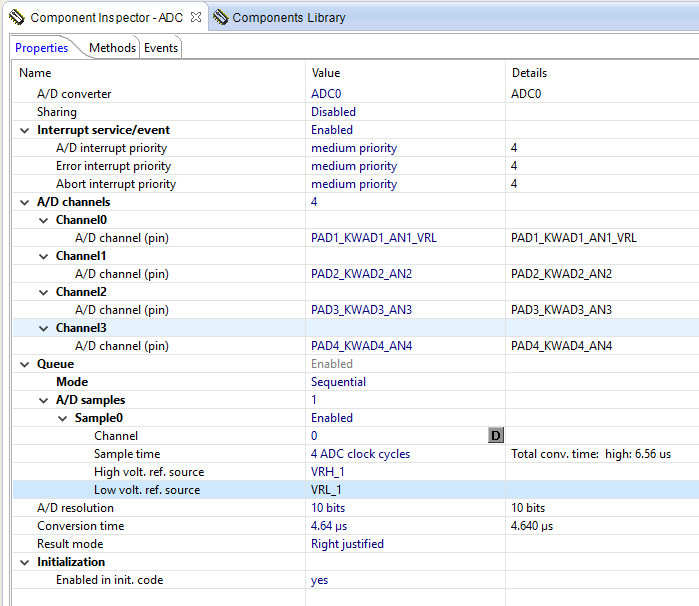Select Component Inspector - ADC tab
The image size is (699, 606).
(106, 17)
